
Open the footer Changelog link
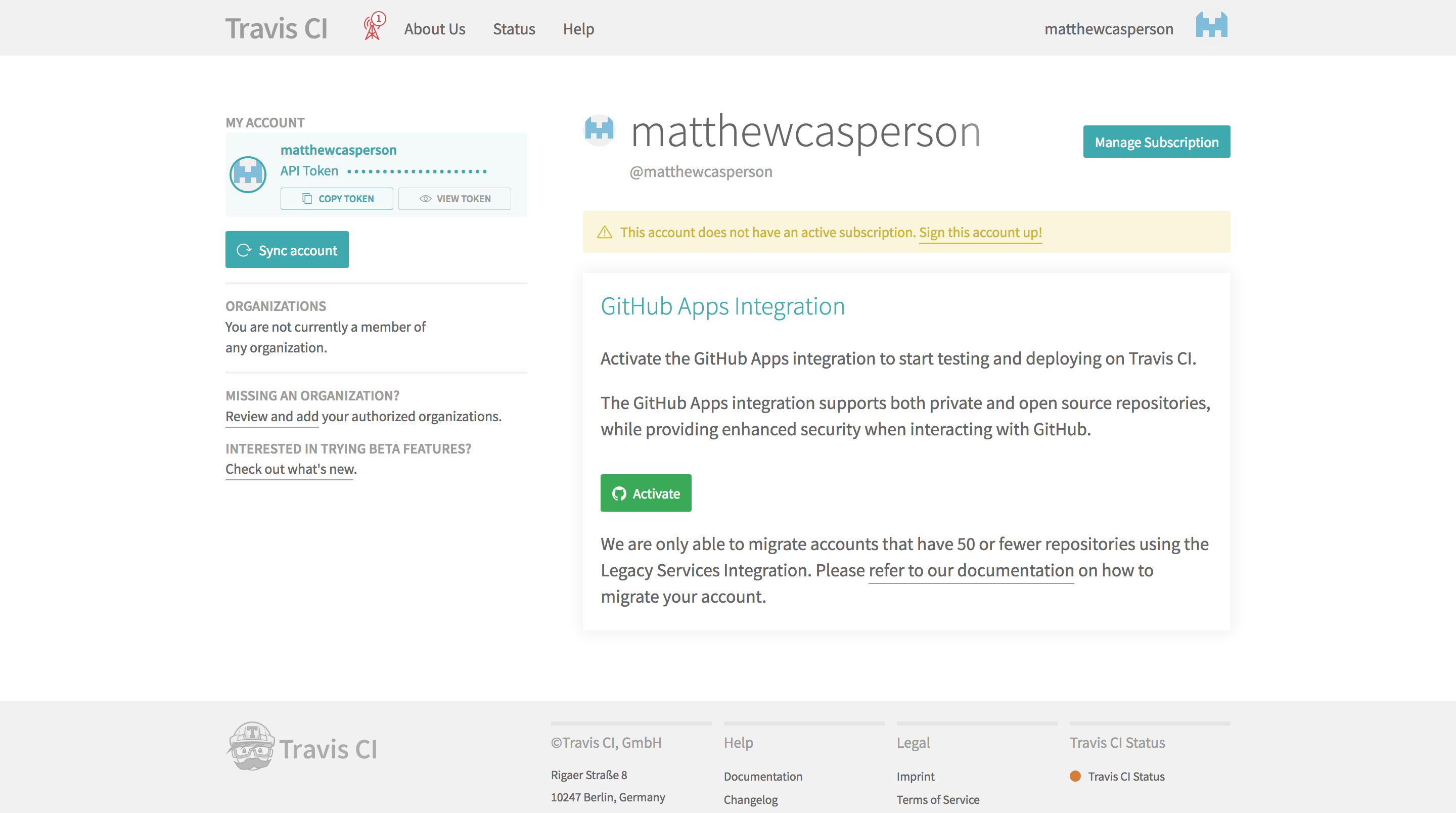[751, 799]
